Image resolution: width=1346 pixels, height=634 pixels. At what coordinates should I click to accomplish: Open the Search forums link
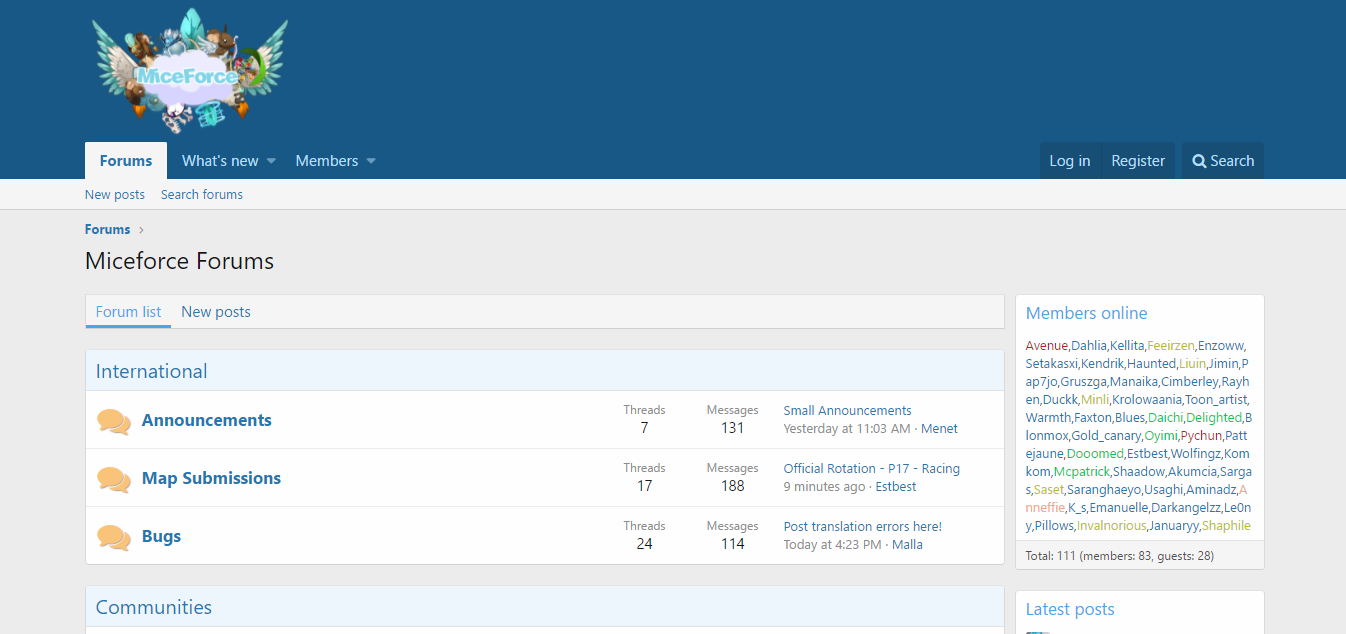click(202, 195)
